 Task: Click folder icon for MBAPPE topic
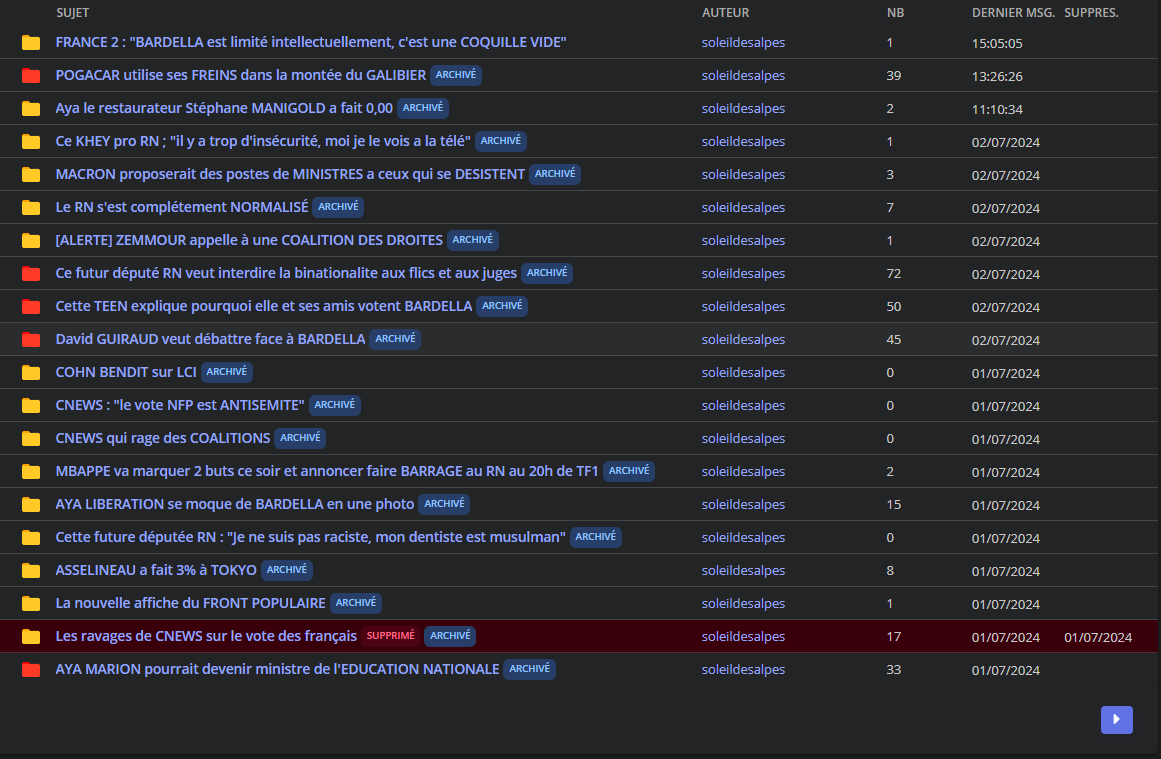[31, 471]
